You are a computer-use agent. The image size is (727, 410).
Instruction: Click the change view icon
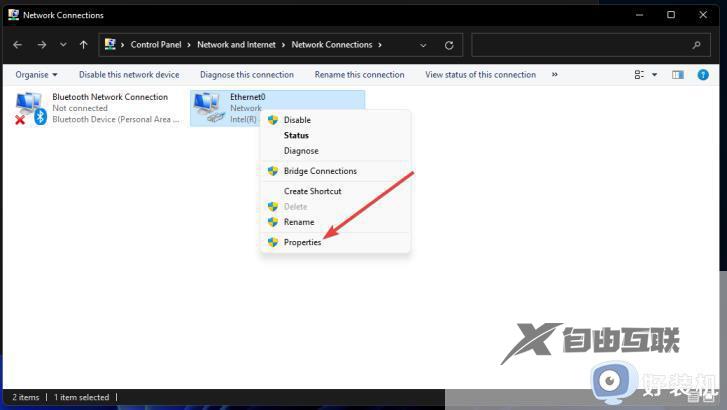coord(639,75)
